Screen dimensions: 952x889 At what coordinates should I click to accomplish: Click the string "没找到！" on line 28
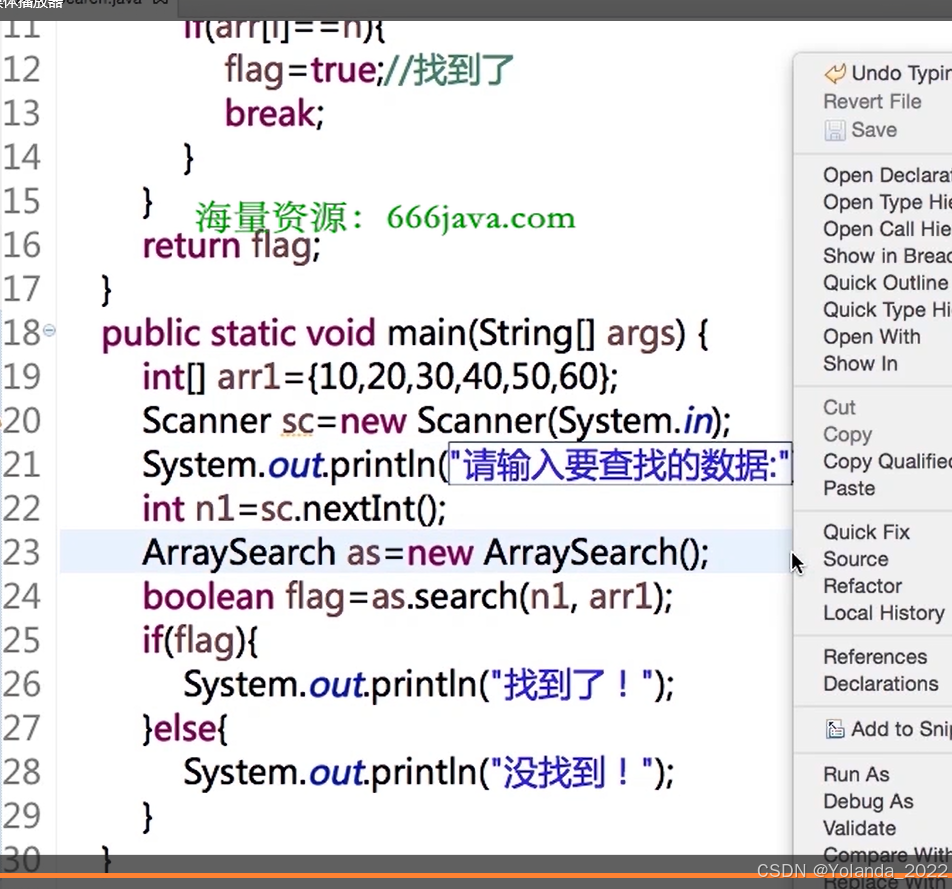tap(572, 772)
